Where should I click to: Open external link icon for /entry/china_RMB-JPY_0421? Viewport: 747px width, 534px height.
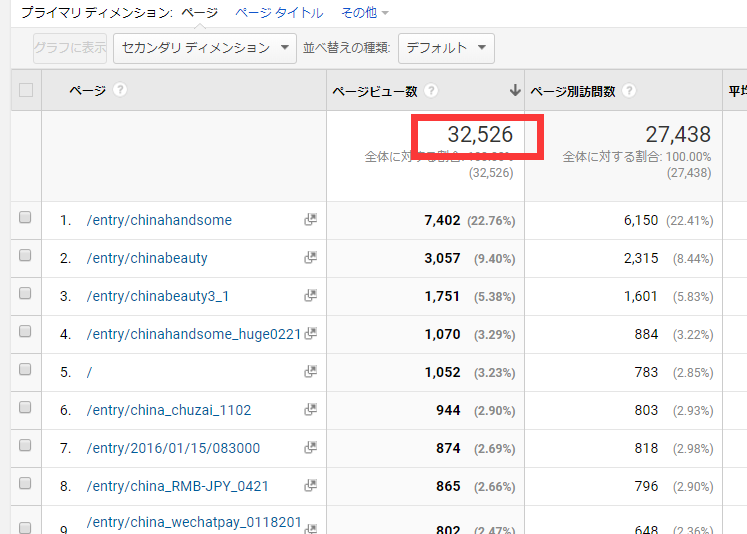[311, 486]
